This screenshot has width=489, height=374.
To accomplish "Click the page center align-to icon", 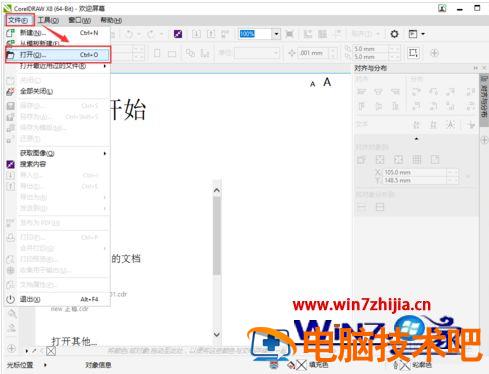I will point(398,160).
